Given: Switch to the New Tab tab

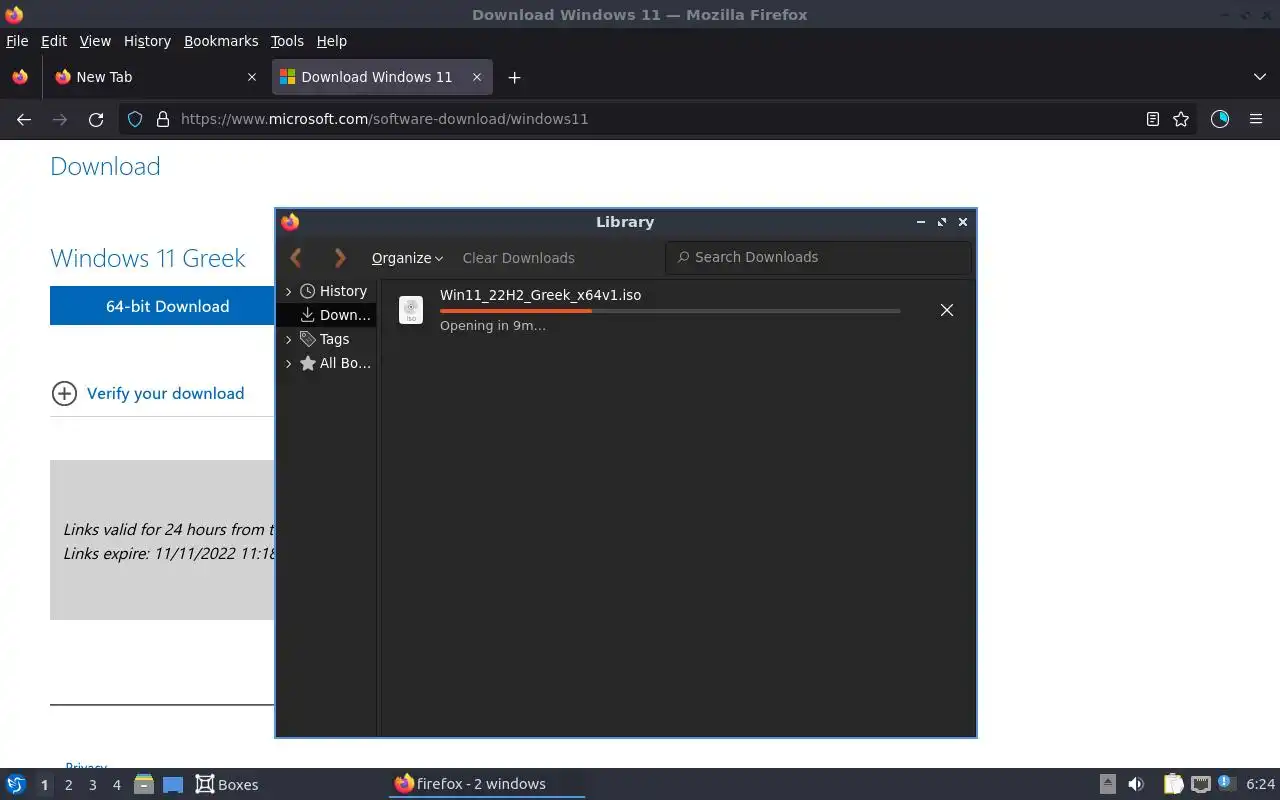Looking at the screenshot, I should (x=155, y=77).
